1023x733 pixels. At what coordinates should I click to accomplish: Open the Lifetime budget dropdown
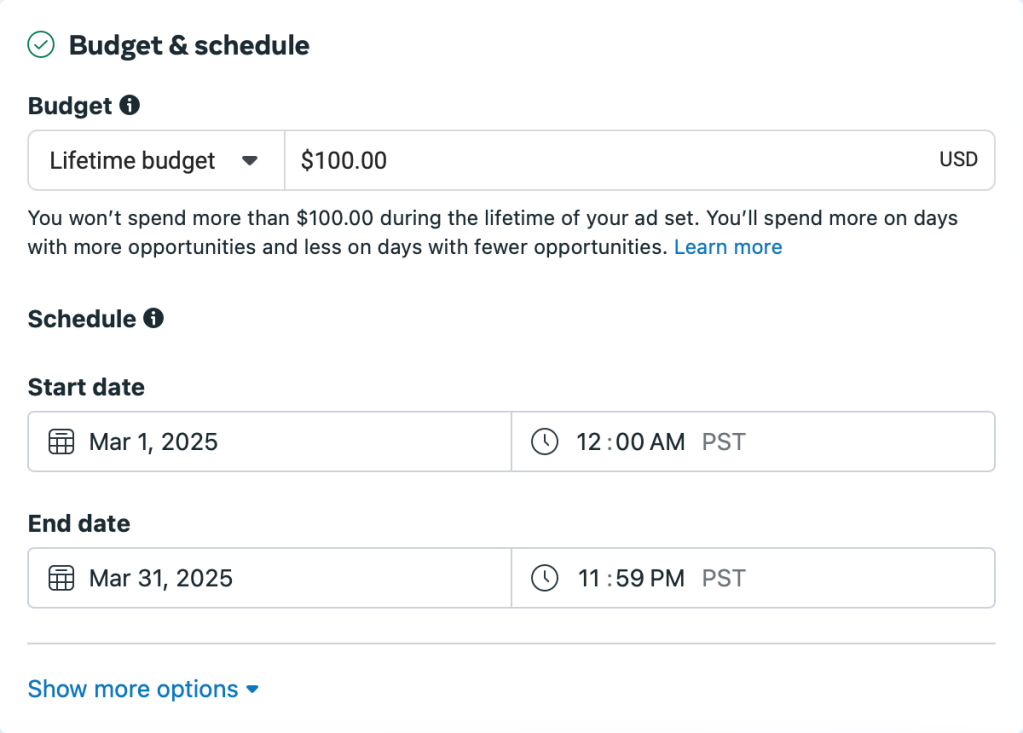click(x=155, y=160)
